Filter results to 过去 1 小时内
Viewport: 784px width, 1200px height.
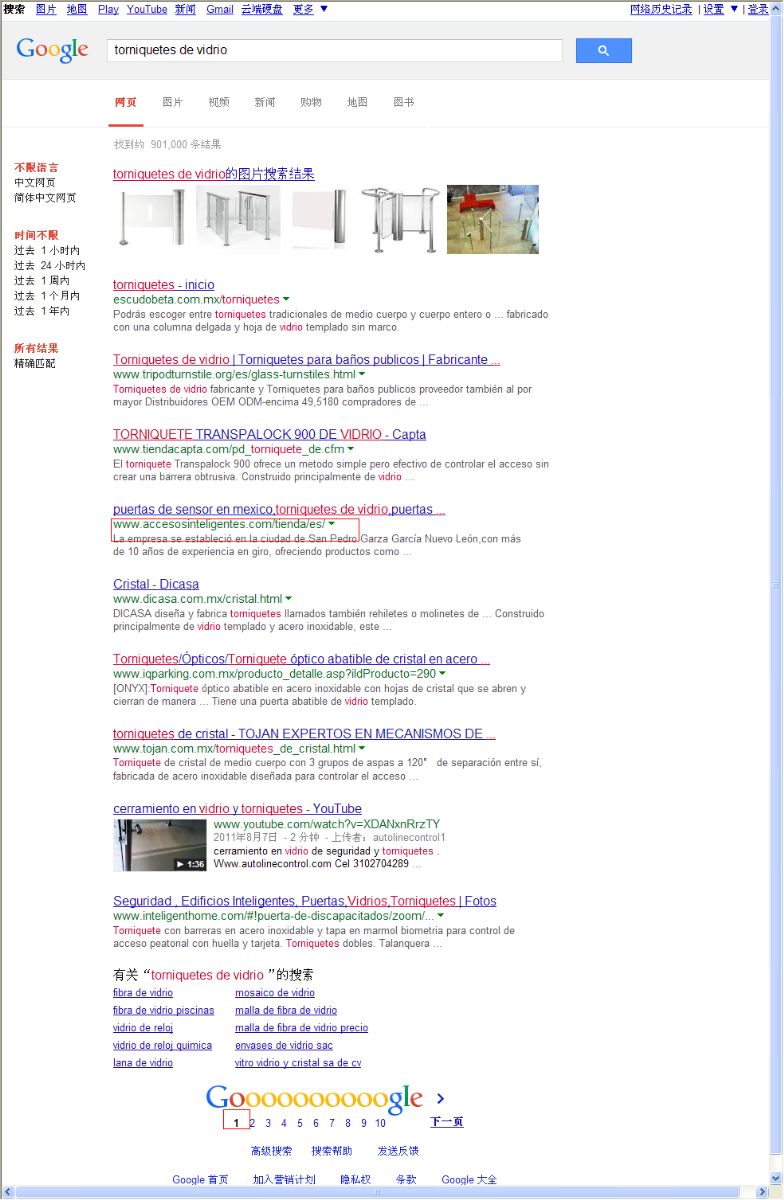[x=47, y=250]
